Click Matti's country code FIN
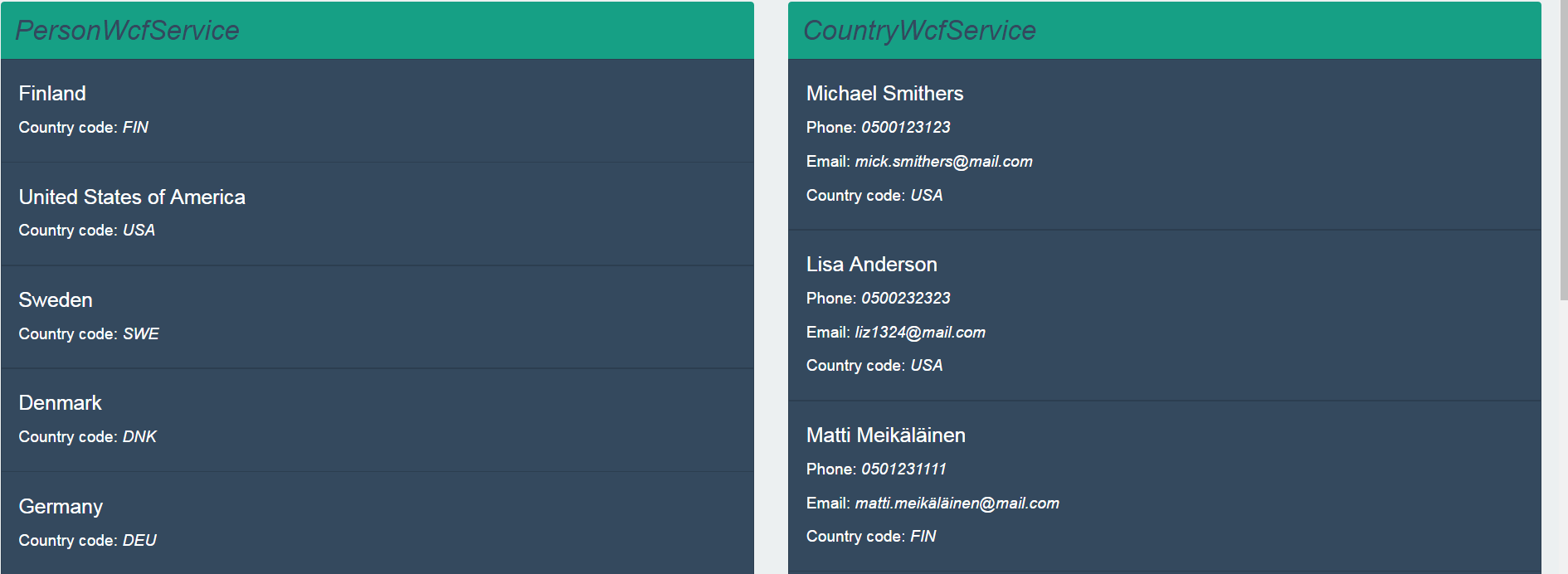This screenshot has width=1568, height=574. click(x=923, y=537)
